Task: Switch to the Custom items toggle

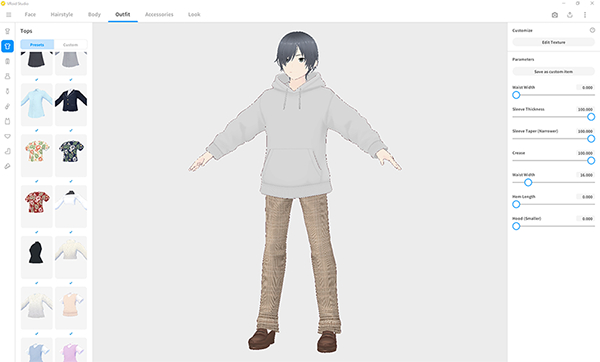Action: [70, 45]
